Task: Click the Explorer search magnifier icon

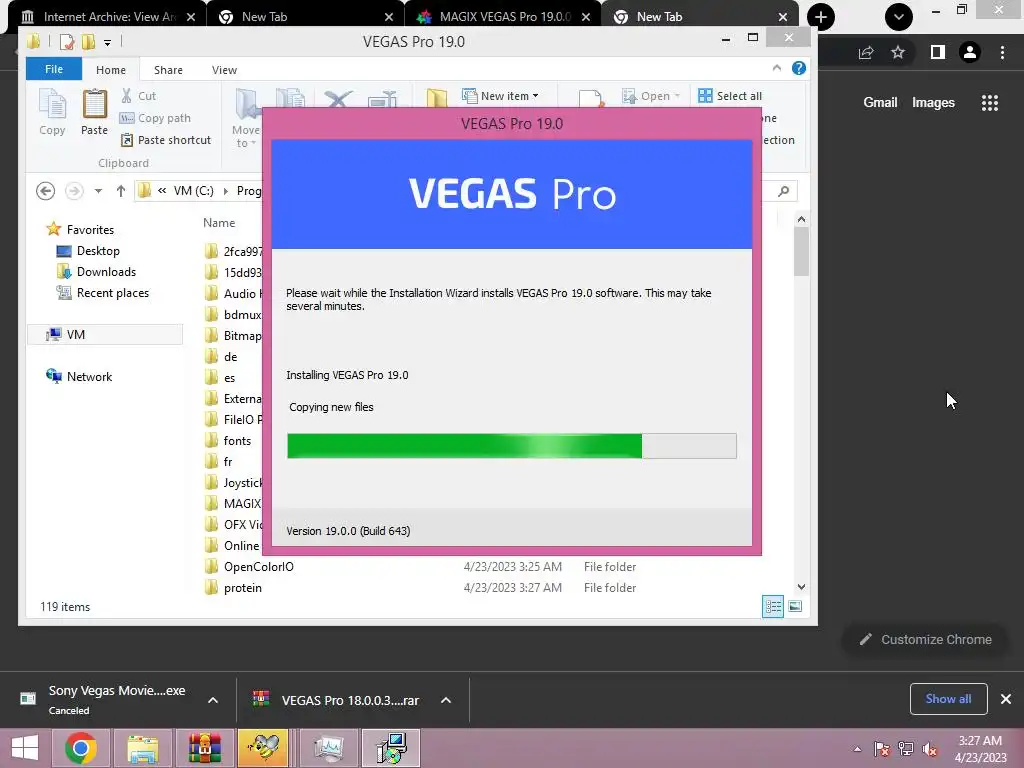Action: pyautogui.click(x=784, y=191)
